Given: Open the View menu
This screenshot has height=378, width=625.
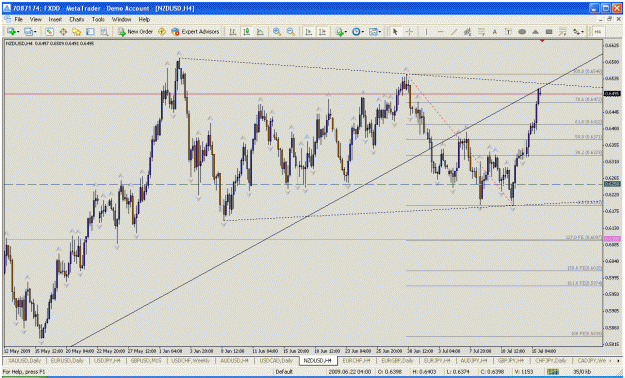Looking at the screenshot, I should [x=35, y=19].
